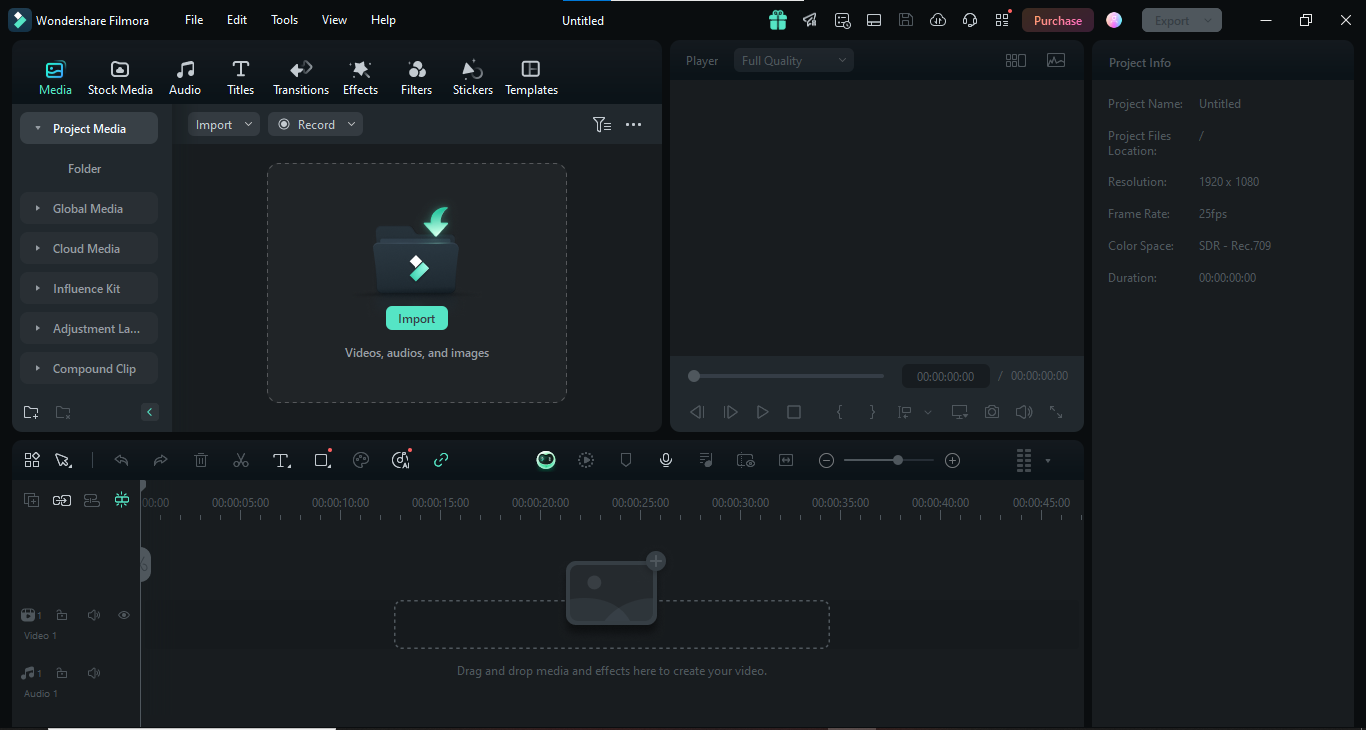Screen dimensions: 1366x730
Task: Open the Transitions tab
Action: tap(301, 78)
